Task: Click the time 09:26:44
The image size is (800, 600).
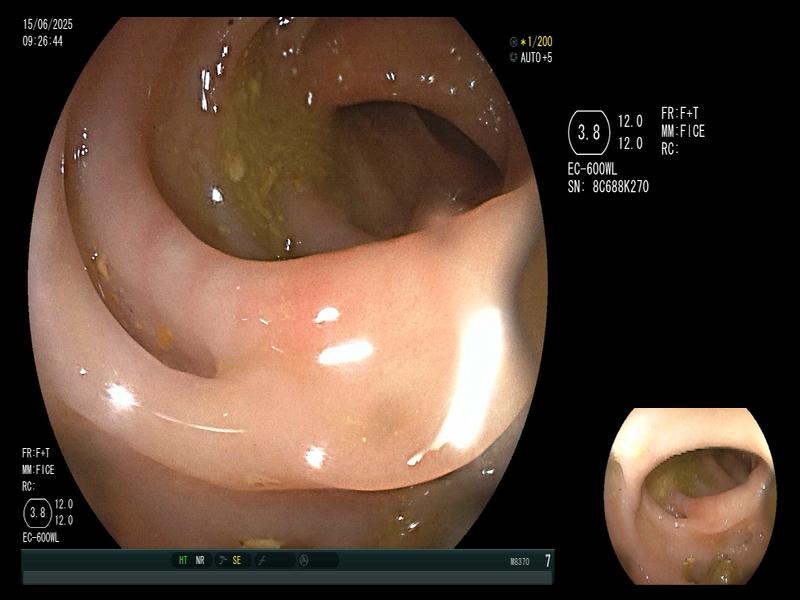Action: coord(43,41)
